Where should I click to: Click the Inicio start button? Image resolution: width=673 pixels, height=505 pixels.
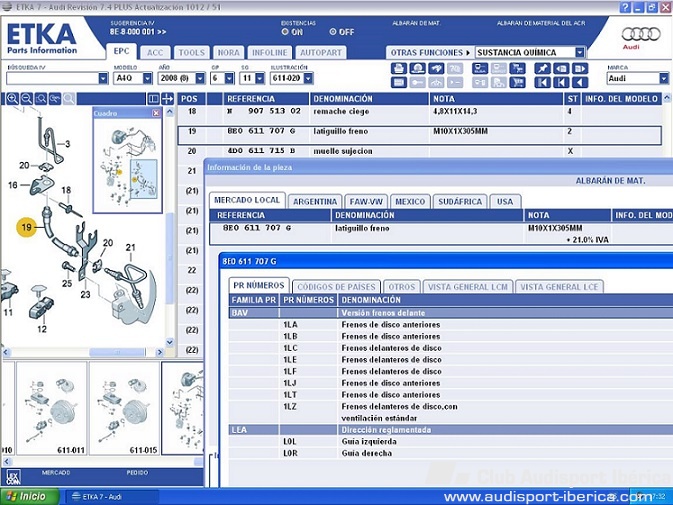[27, 496]
